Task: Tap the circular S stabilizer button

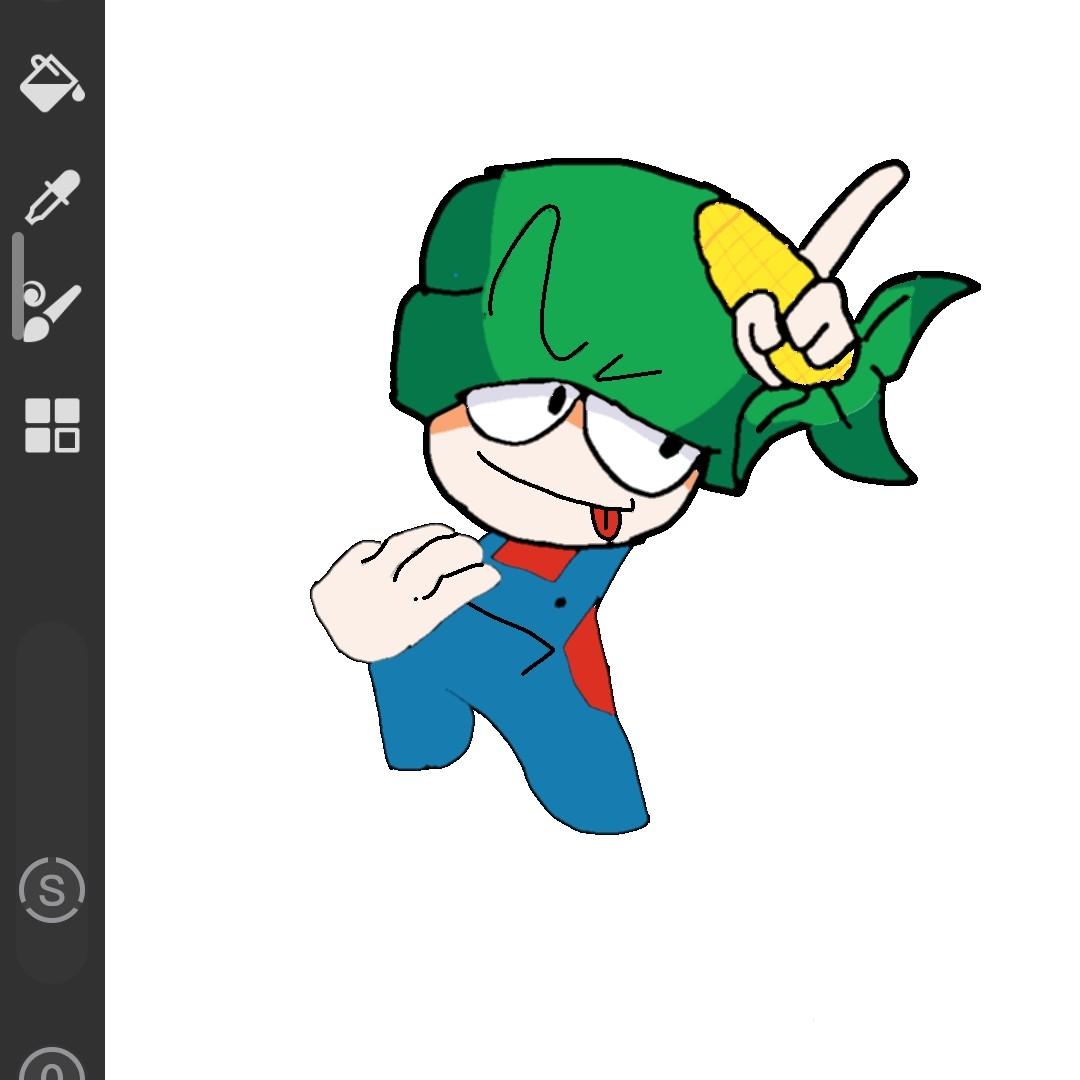Action: click(x=52, y=890)
